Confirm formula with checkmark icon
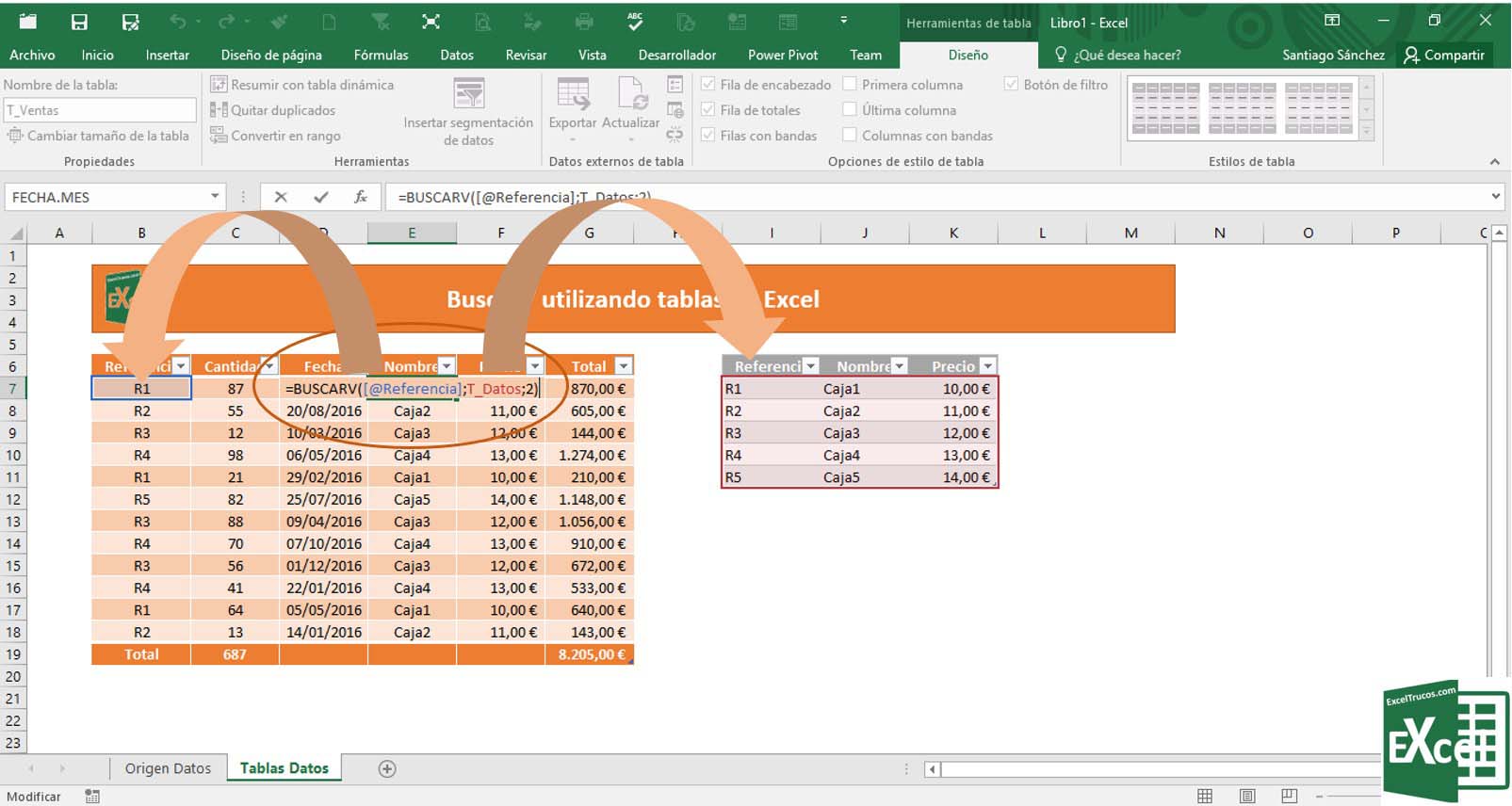Screen dimensions: 1512x806 coord(321,197)
